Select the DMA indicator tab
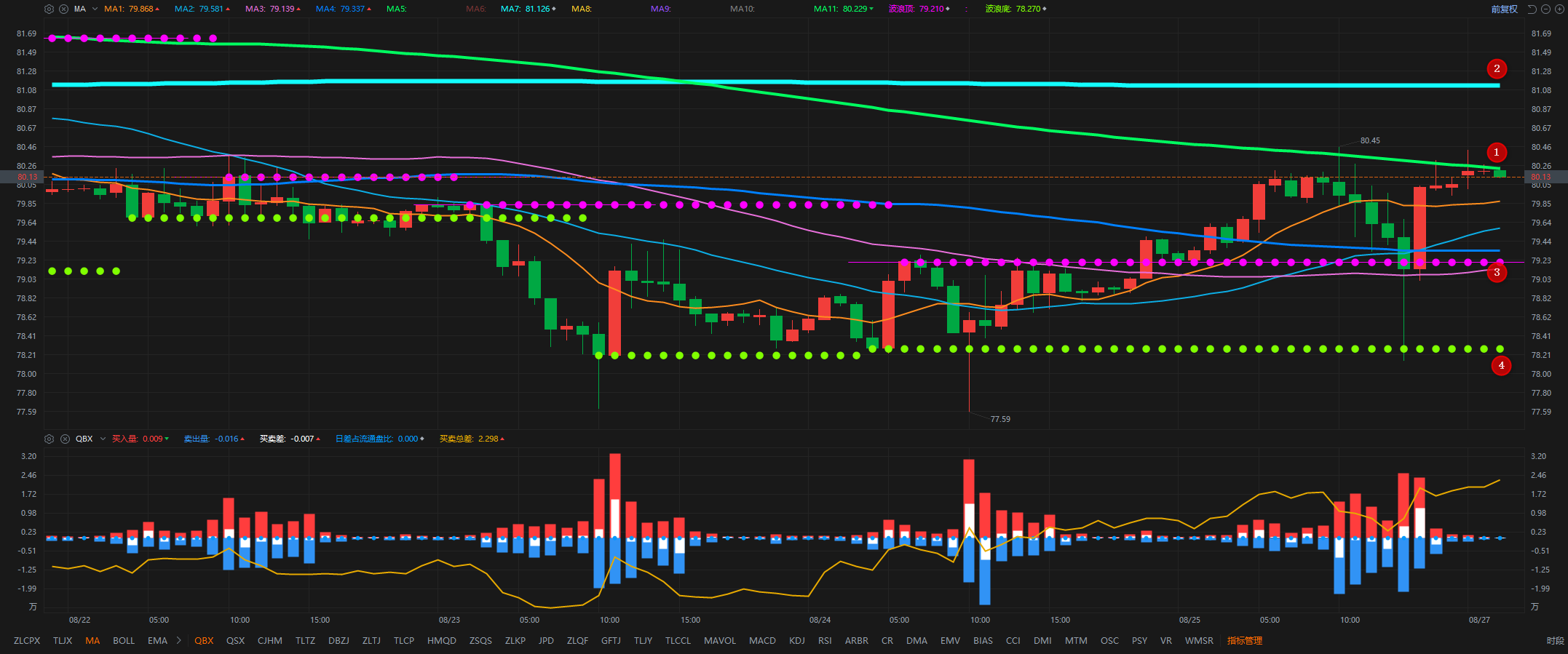Viewport: 1568px width, 654px height. click(x=917, y=640)
